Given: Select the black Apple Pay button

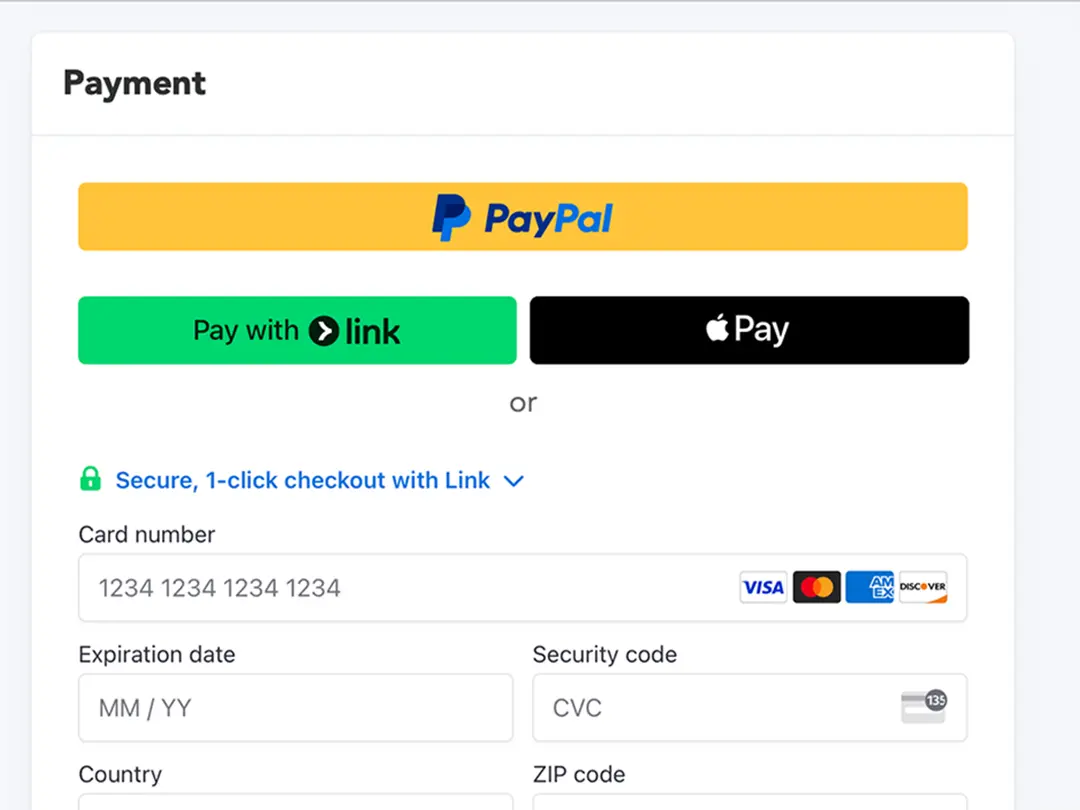Looking at the screenshot, I should [749, 330].
